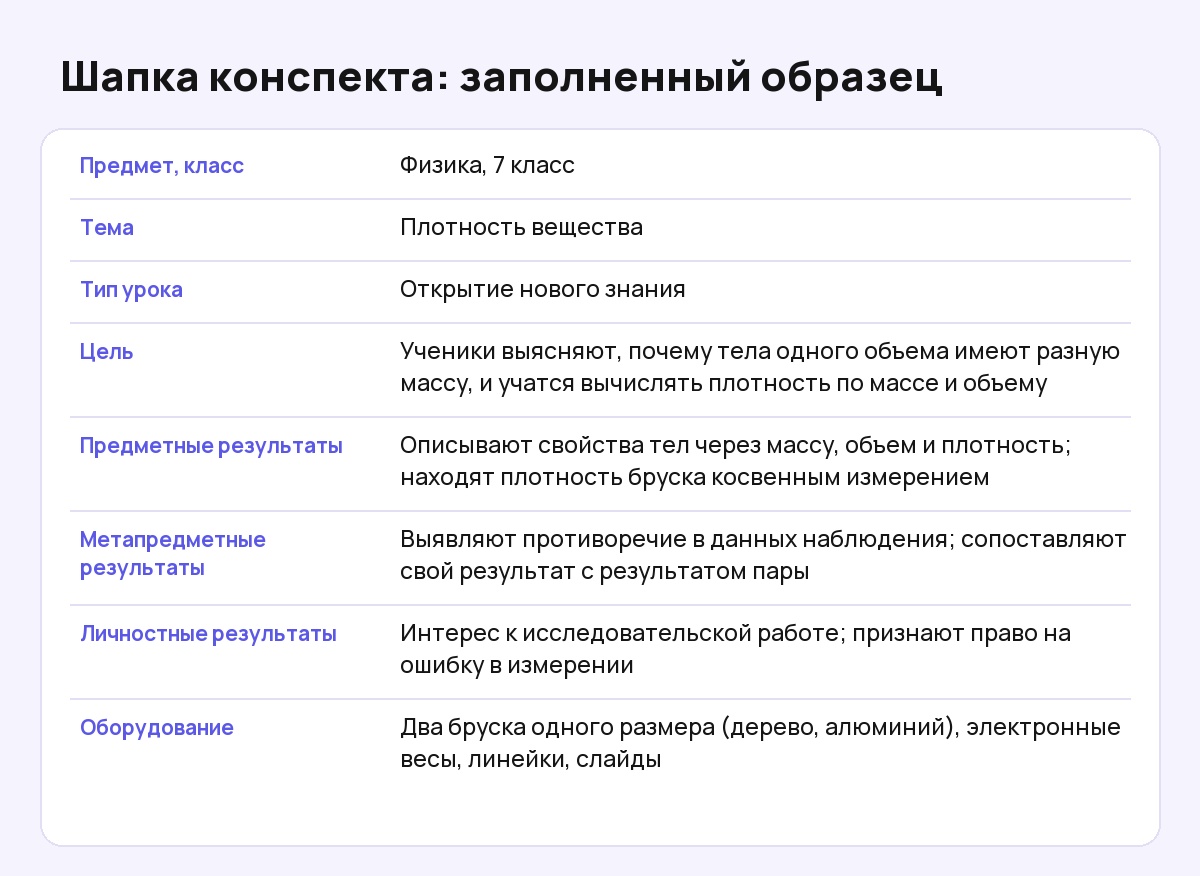Screen dimensions: 1200x876
Task: Select the label 'Цель'
Action: 107,352
